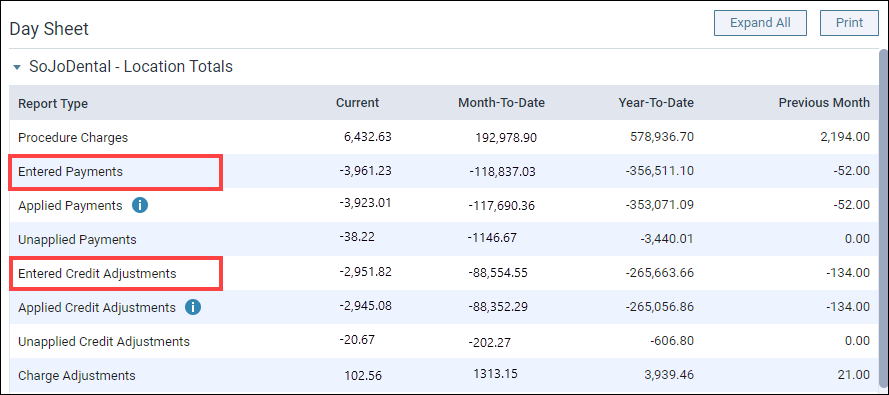Screen dimensions: 889x395
Task: Collapse the SoJoDental Location Totals section
Action: pyautogui.click(x=18, y=67)
